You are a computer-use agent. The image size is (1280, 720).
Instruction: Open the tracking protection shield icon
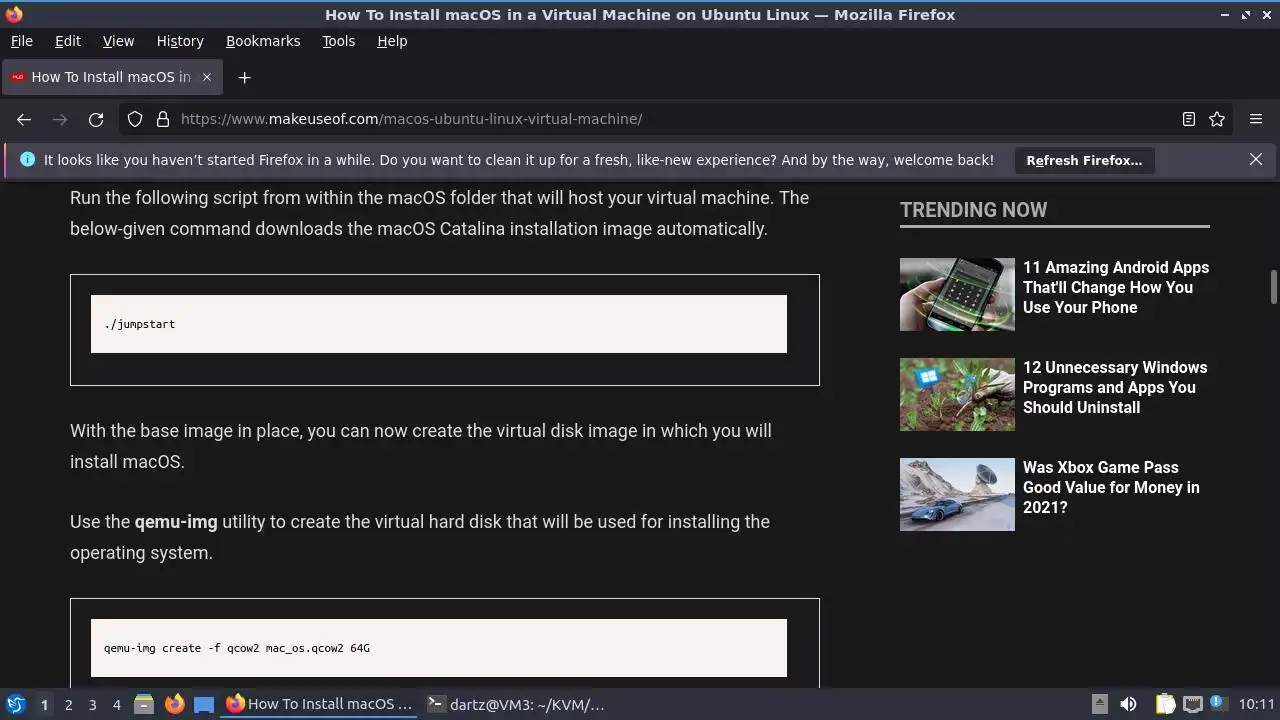coord(135,119)
